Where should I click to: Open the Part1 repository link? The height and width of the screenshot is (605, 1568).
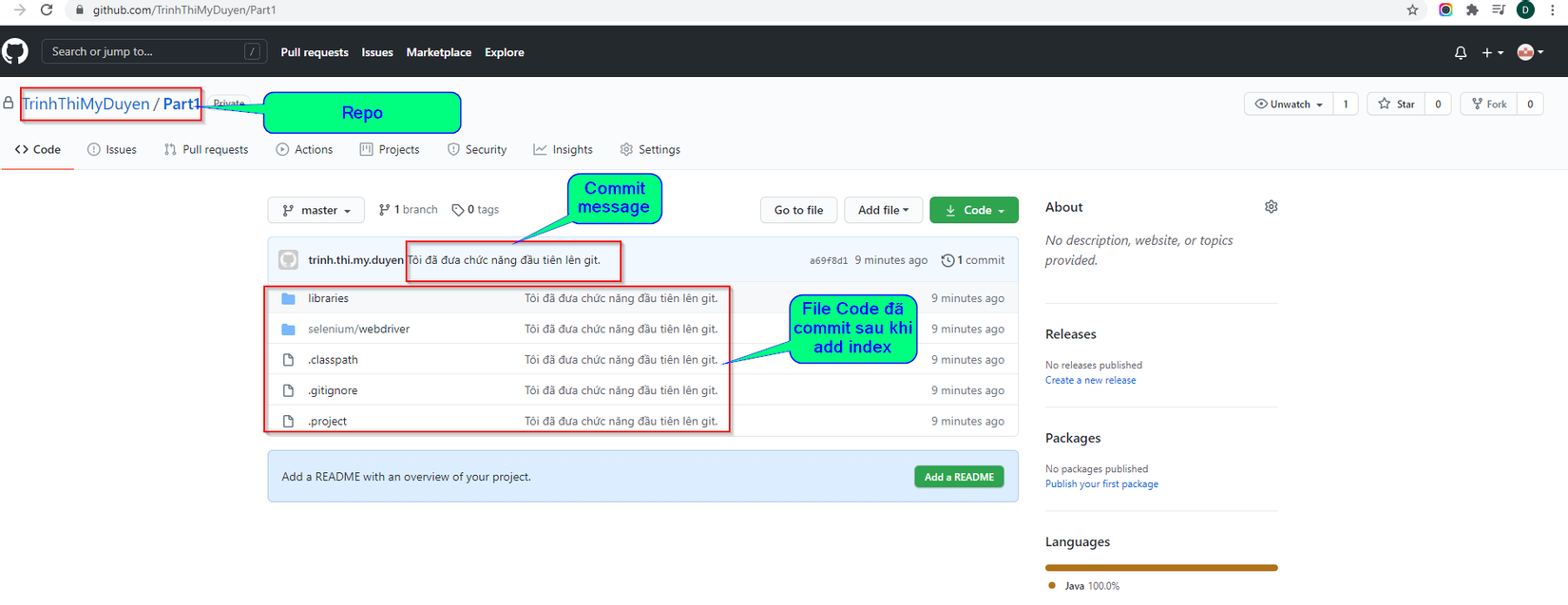pyautogui.click(x=181, y=104)
